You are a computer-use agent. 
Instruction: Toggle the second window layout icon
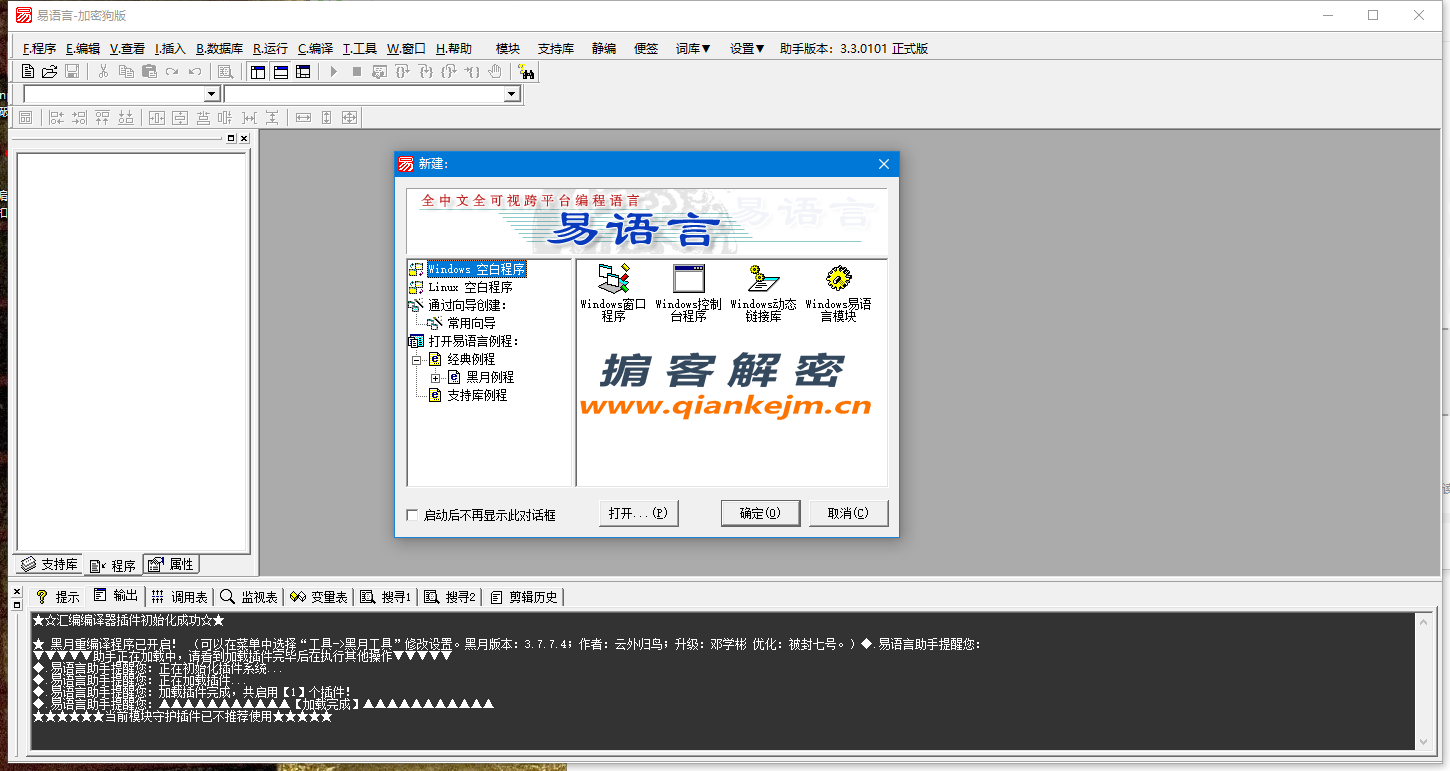click(281, 72)
